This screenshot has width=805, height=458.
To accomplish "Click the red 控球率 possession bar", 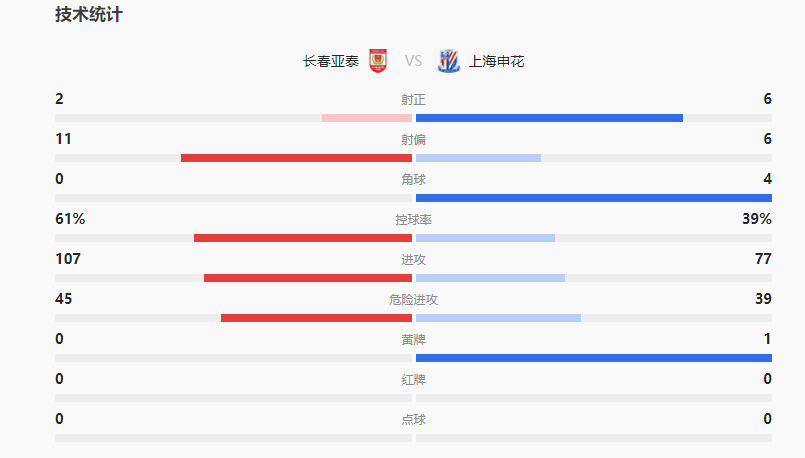I will (x=303, y=238).
